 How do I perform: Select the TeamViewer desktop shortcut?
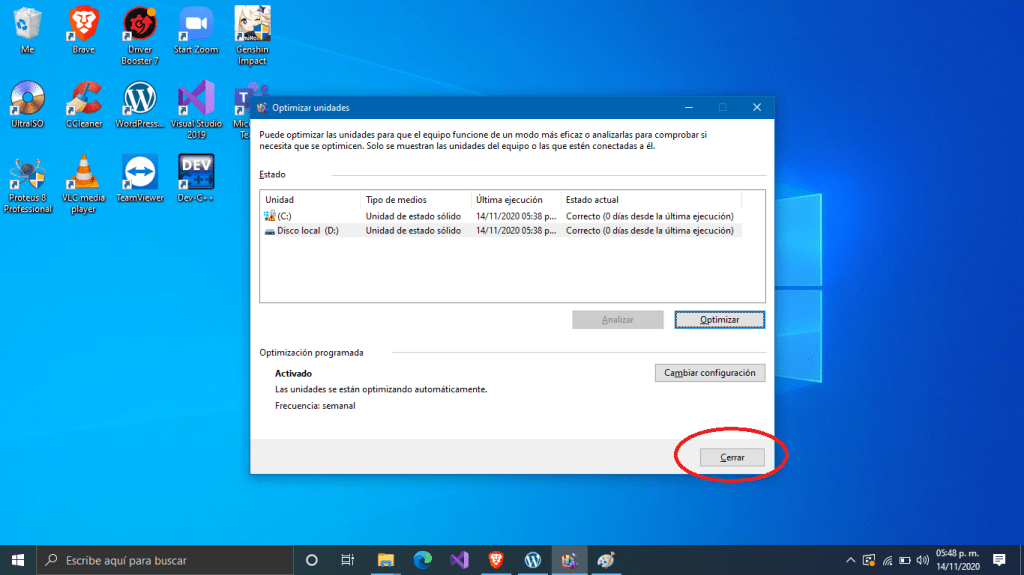[140, 176]
